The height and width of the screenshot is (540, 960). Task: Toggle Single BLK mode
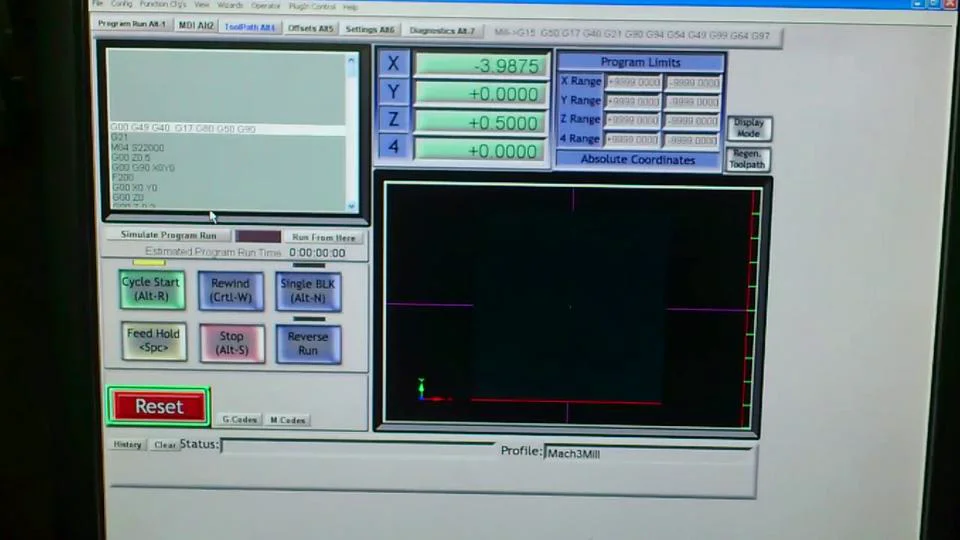point(308,291)
